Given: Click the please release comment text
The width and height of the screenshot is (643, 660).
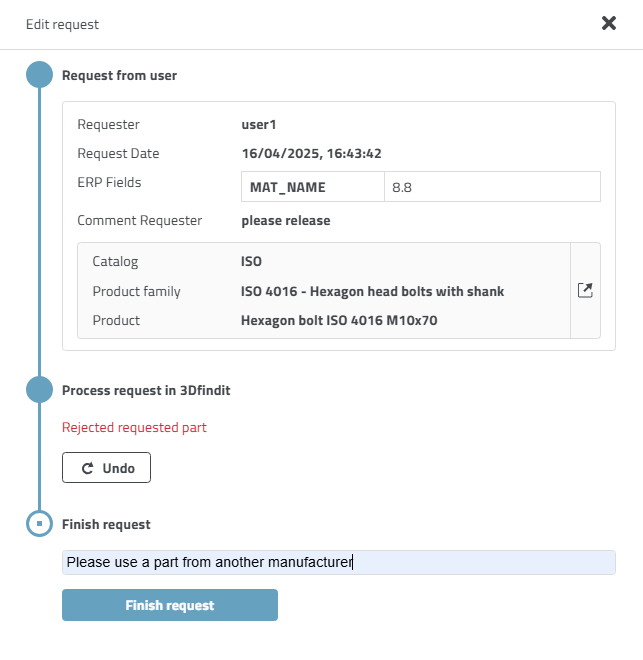Looking at the screenshot, I should [285, 220].
